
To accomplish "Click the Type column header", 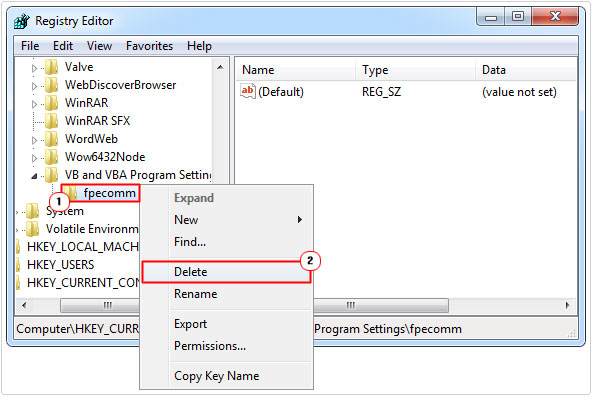I will pyautogui.click(x=415, y=70).
